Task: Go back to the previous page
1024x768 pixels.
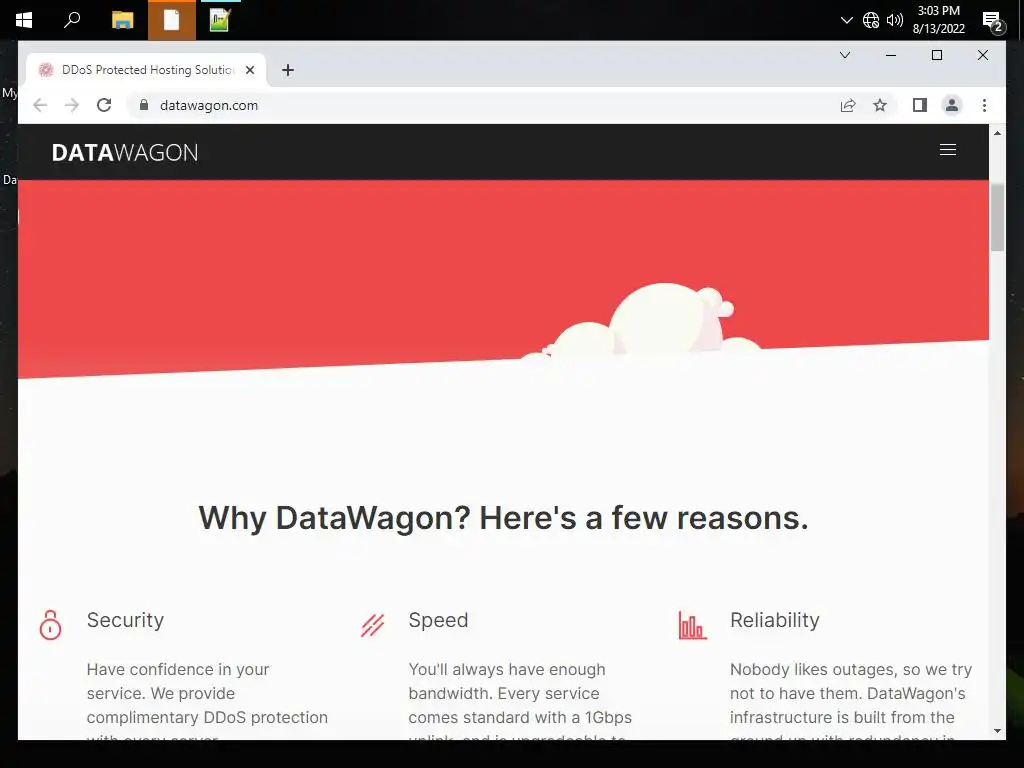Action: click(40, 105)
